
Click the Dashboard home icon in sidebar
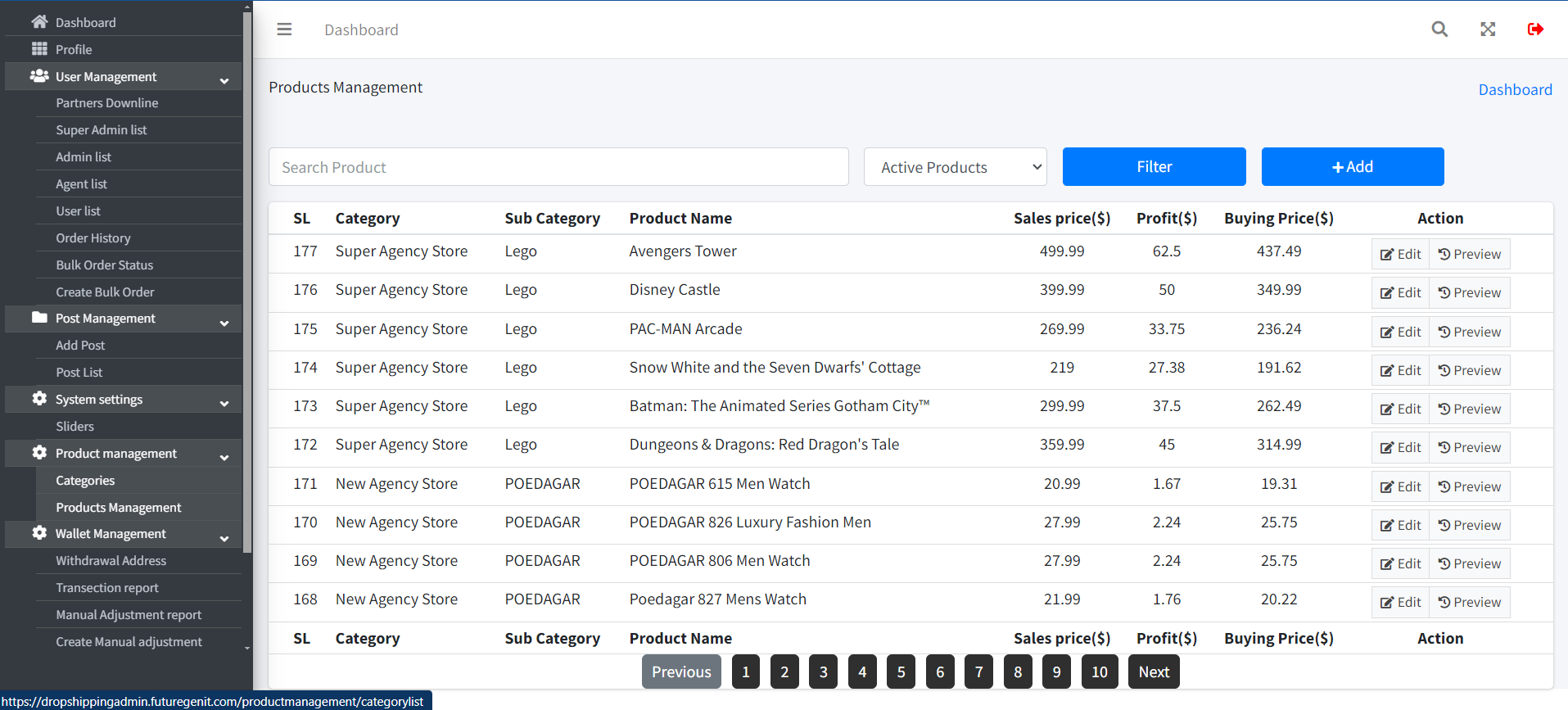coord(39,22)
